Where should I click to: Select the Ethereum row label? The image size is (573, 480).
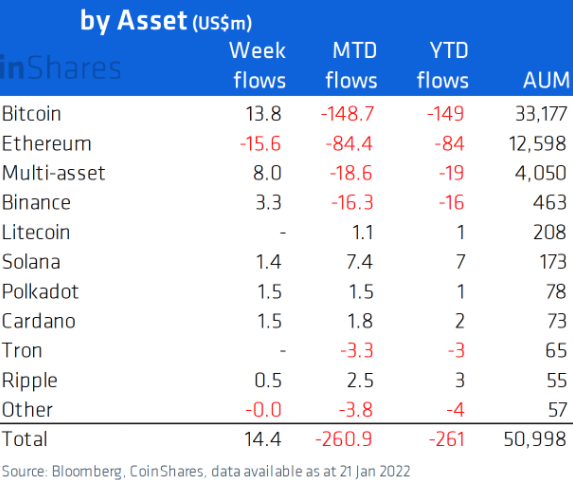46,143
